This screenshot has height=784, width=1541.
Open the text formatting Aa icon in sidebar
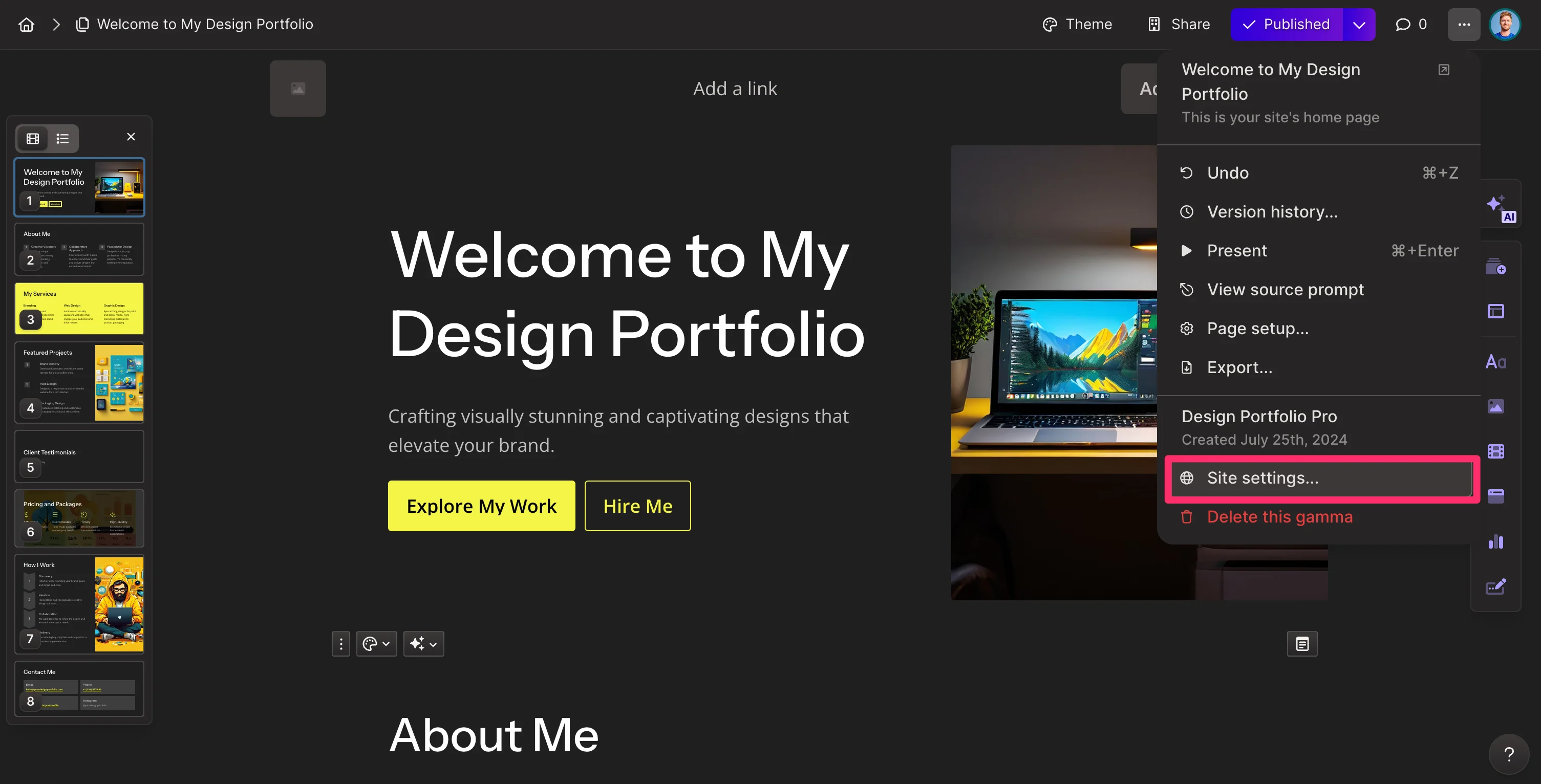1495,362
